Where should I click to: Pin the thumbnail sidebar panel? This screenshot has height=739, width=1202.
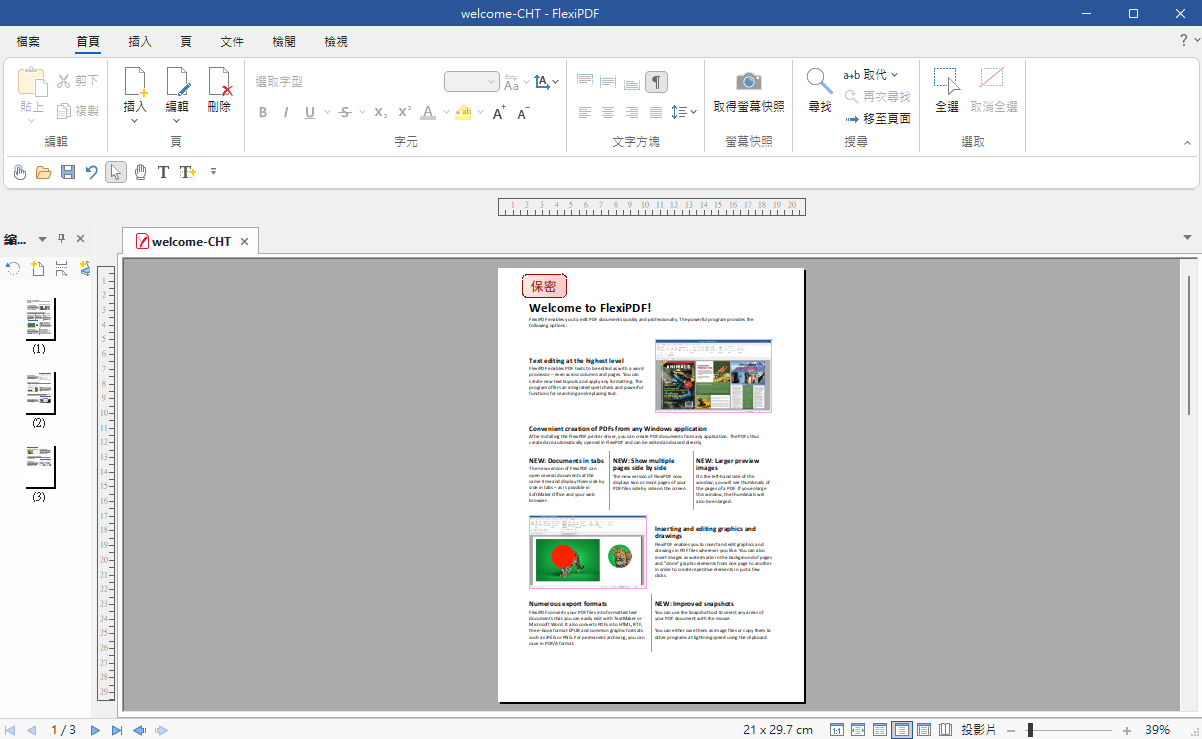(61, 239)
